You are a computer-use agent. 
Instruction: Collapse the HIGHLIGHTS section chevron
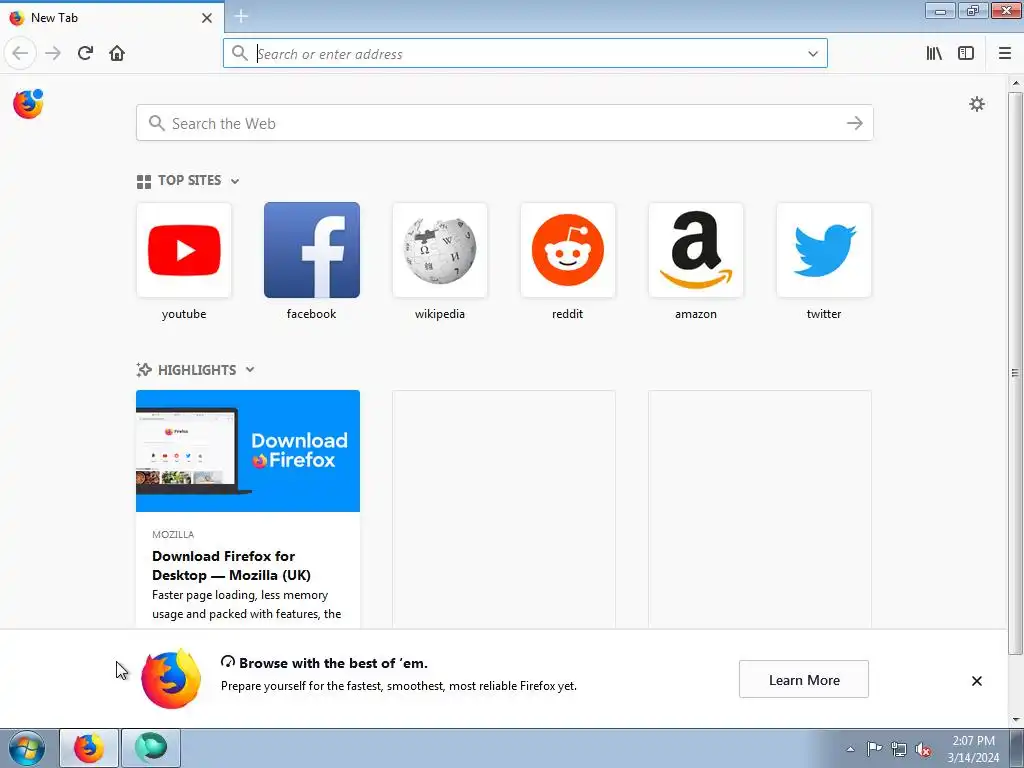click(x=250, y=370)
